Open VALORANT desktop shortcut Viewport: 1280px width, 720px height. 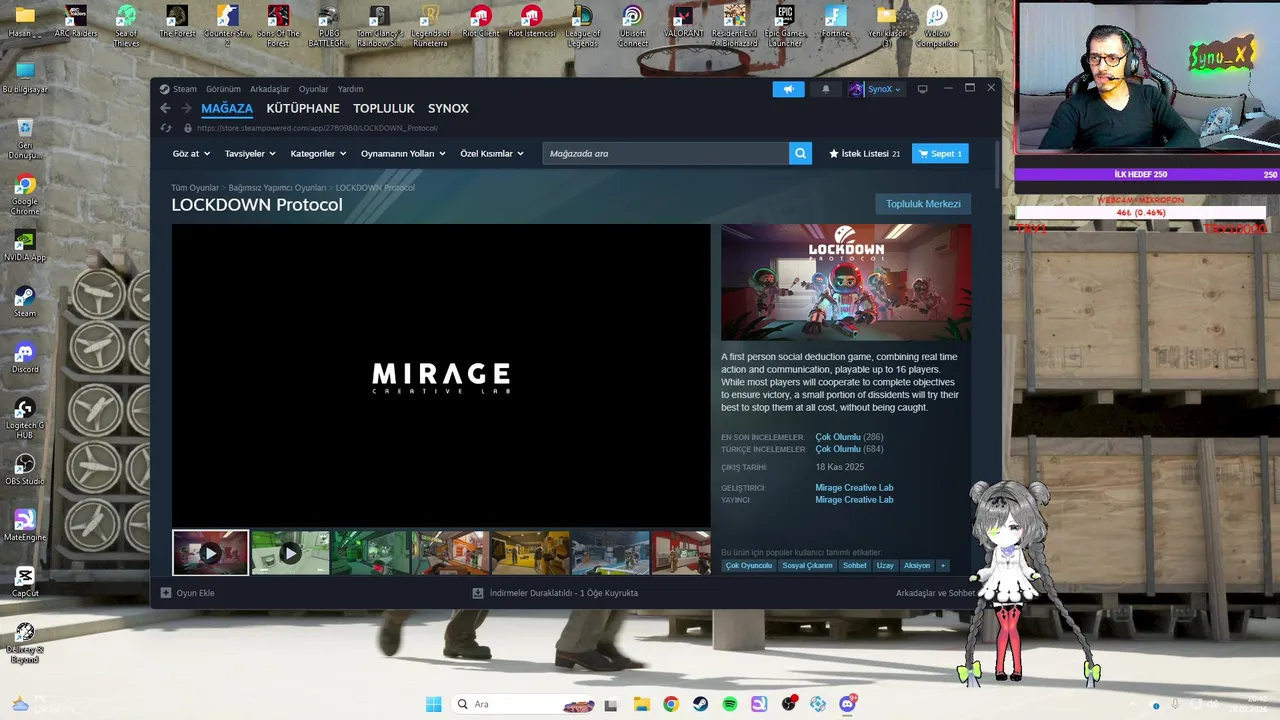(x=684, y=22)
